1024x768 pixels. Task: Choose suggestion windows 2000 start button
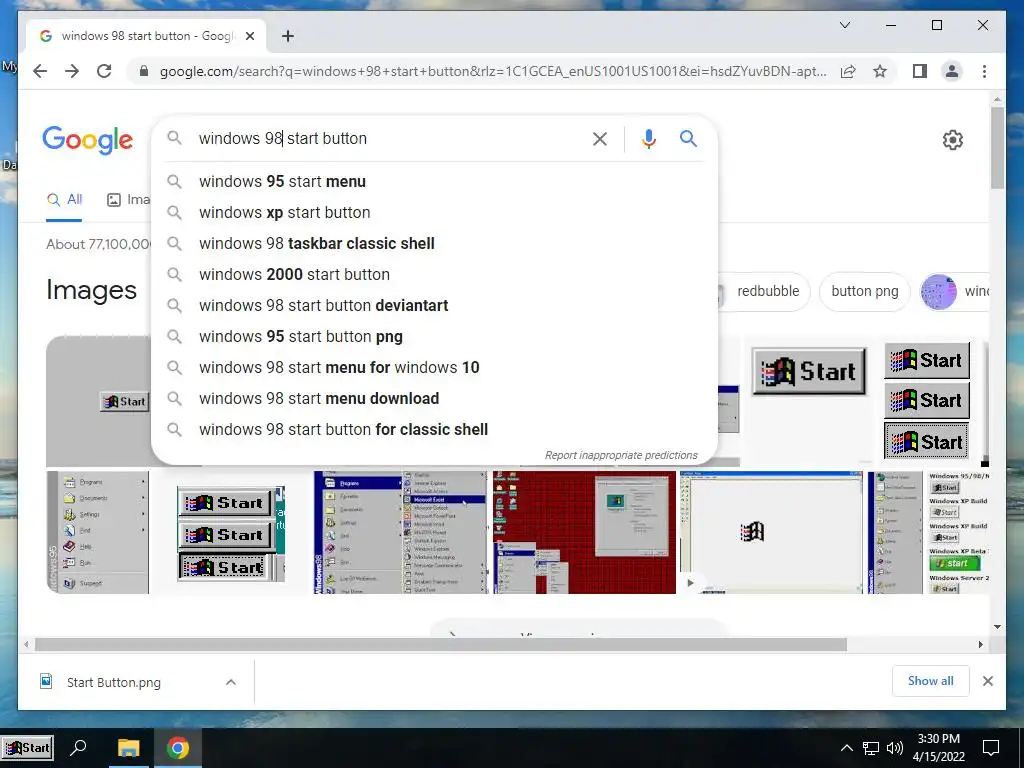[x=434, y=274]
